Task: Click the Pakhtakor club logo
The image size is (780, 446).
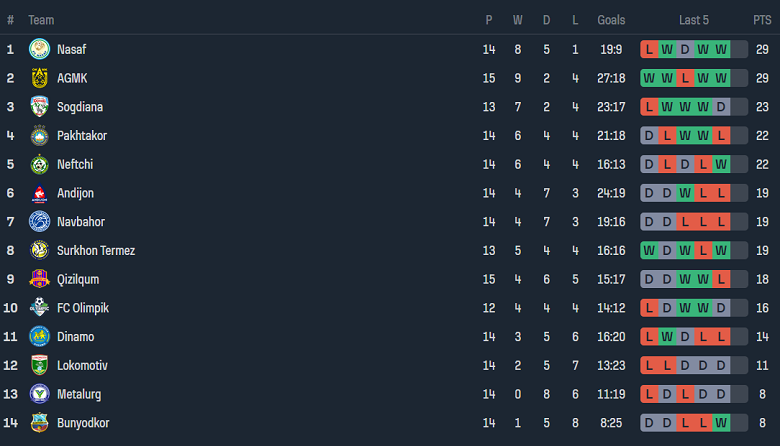Action: [39, 136]
